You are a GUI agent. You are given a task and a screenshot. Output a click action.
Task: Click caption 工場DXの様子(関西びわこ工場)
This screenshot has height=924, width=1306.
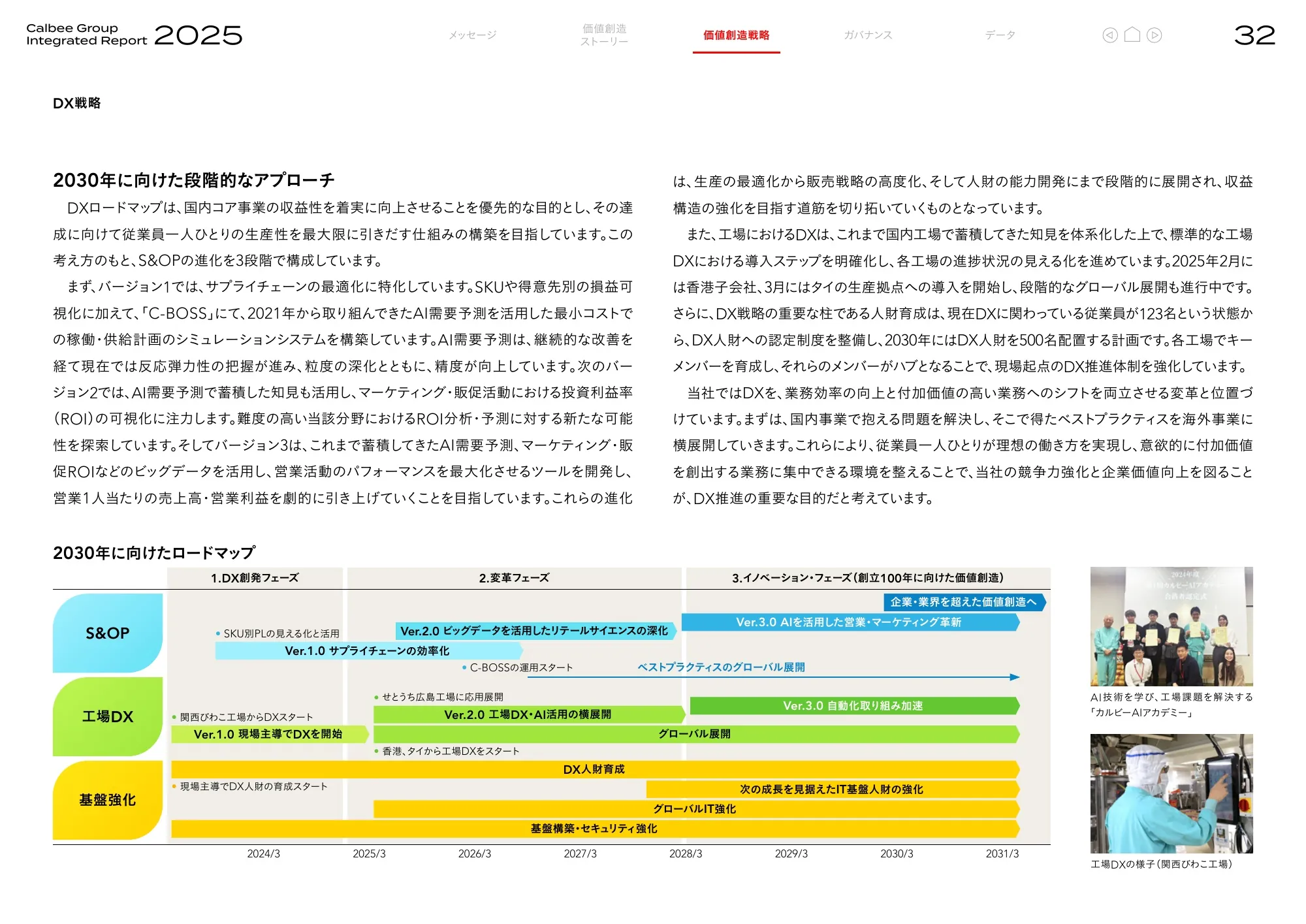(x=1162, y=864)
